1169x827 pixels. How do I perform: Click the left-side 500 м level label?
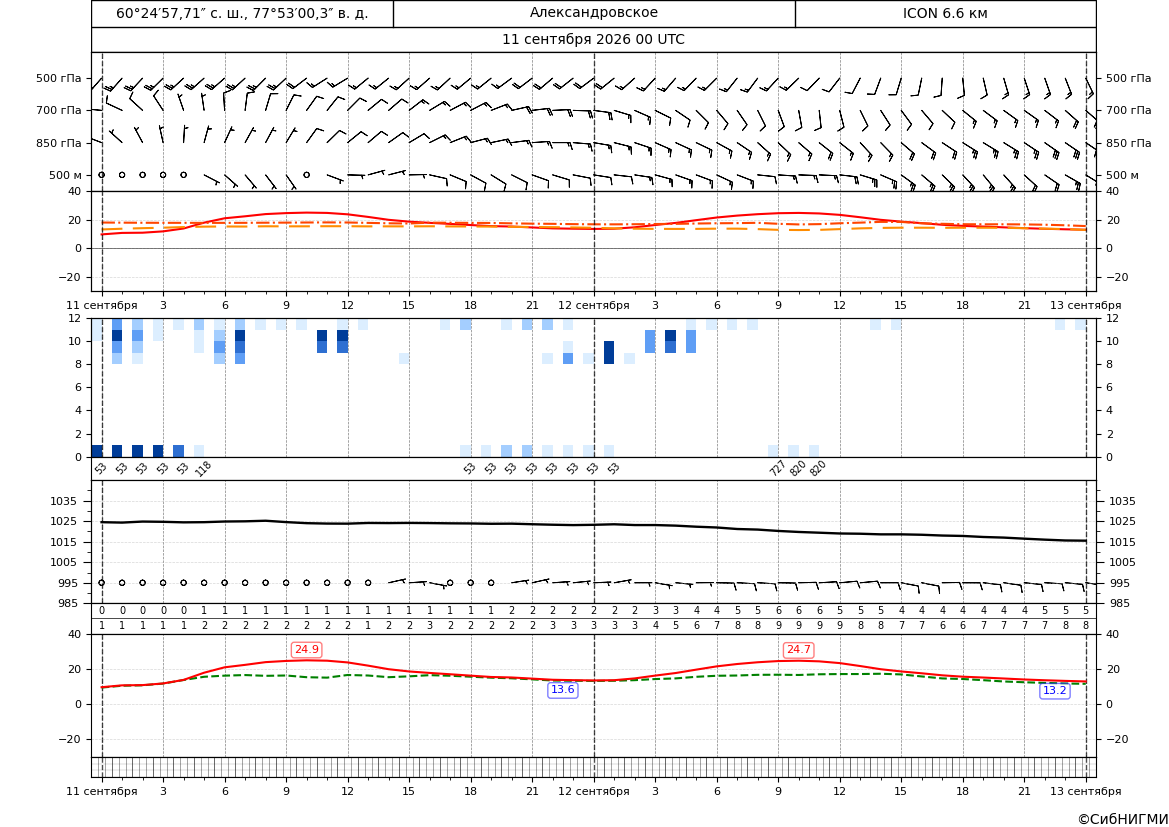click(x=66, y=175)
